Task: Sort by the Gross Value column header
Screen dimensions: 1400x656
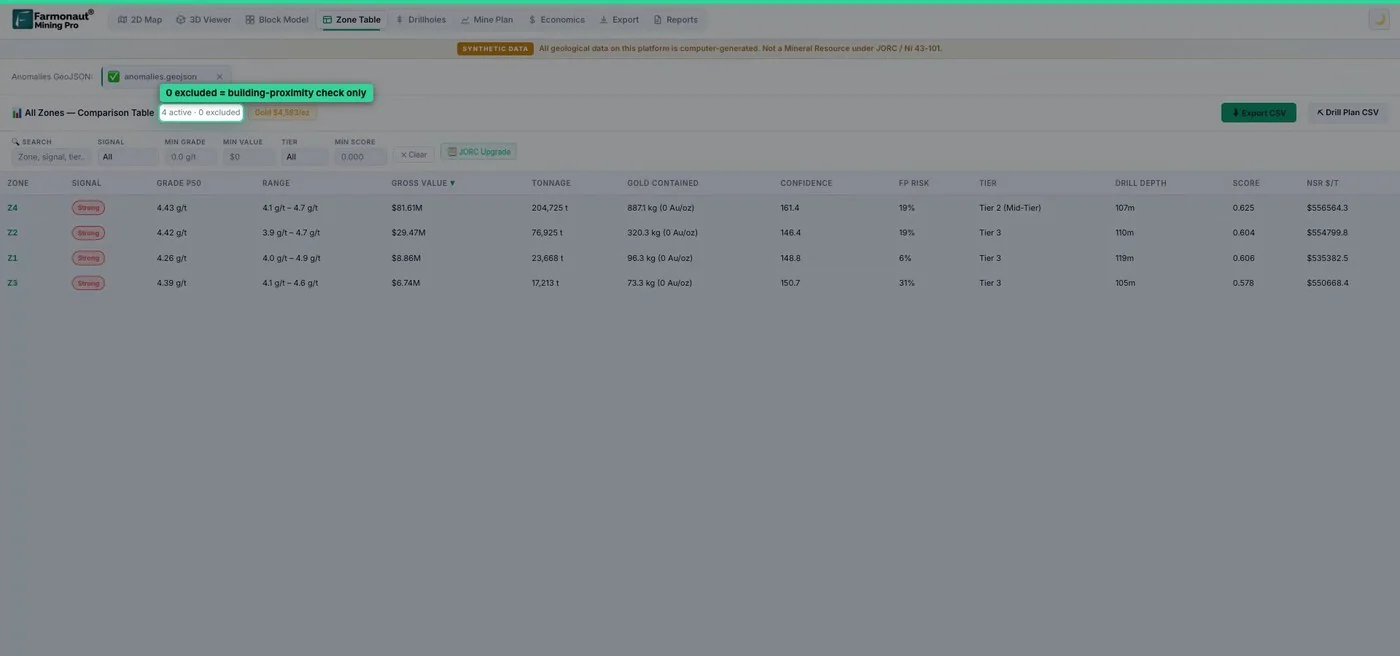Action: [423, 183]
